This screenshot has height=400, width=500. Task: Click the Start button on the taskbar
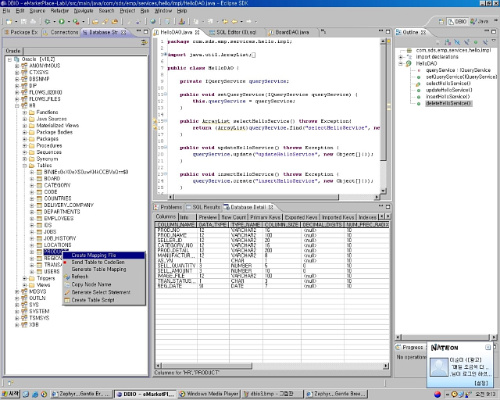tap(10, 394)
